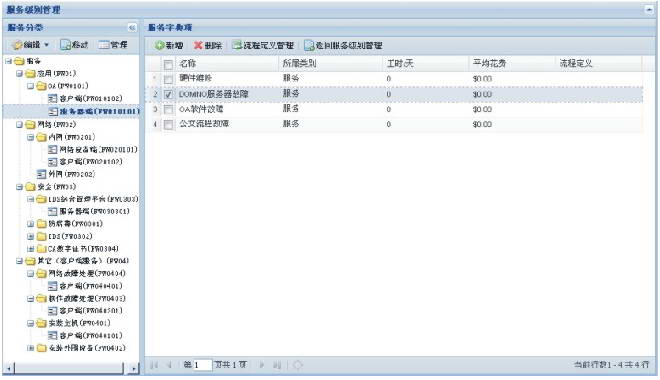Uncheck the DOMINO服务器故障 row checkbox
Screen dimensions: 660x380
pyautogui.click(x=168, y=94)
